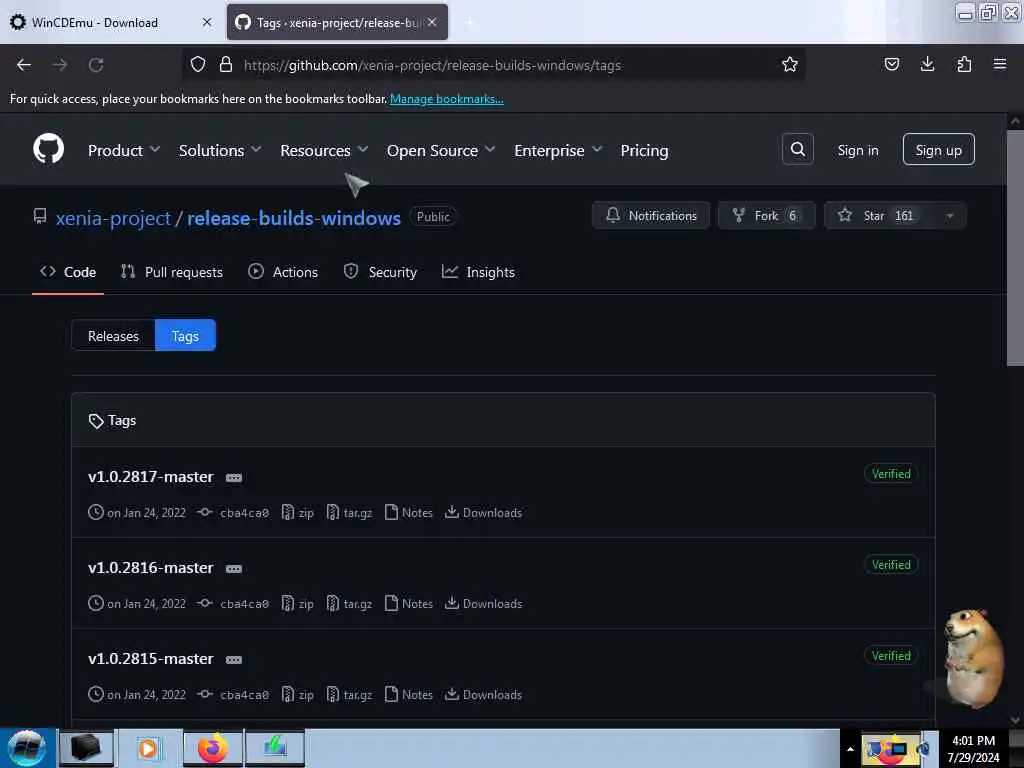Image resolution: width=1024 pixels, height=768 pixels.
Task: Open Notes for v1.0.2816-master
Action: point(409,603)
